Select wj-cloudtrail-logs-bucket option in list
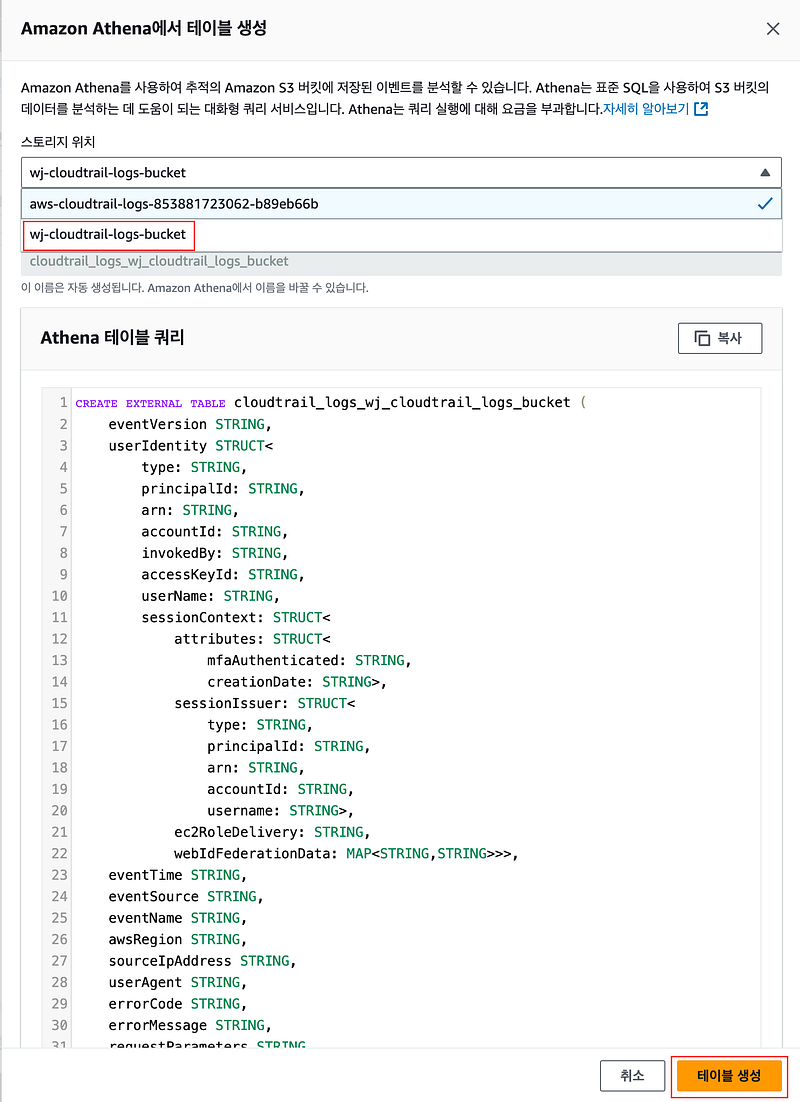The height and width of the screenshot is (1102, 800). [401, 235]
